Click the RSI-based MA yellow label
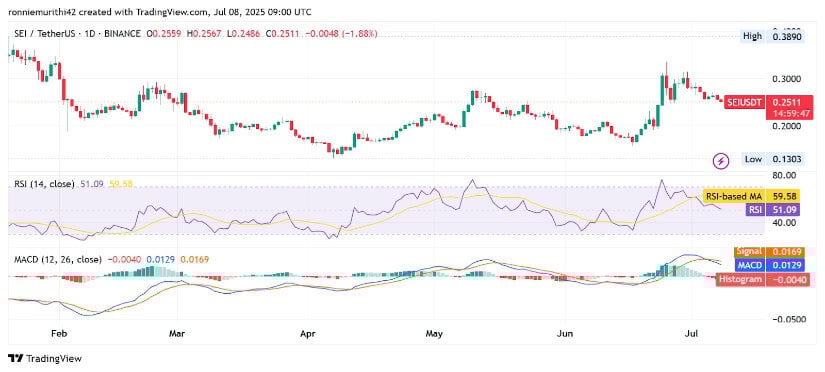825x372 pixels. pyautogui.click(x=734, y=196)
